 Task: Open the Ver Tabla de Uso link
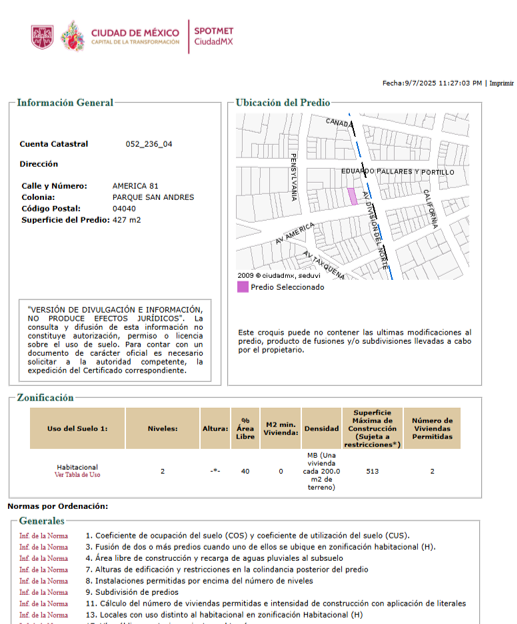(x=77, y=475)
